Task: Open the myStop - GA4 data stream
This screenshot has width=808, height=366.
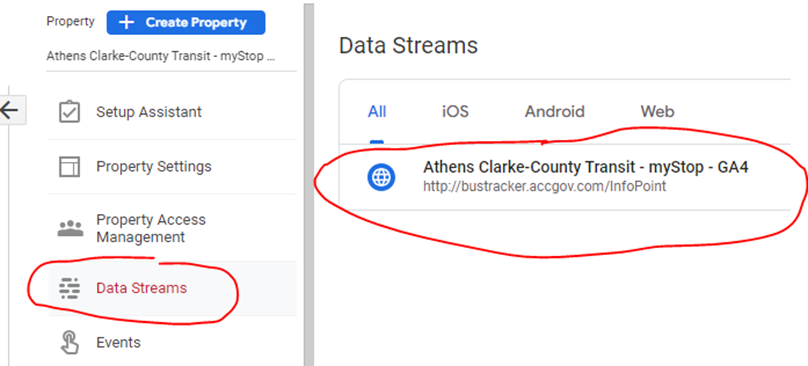Action: pyautogui.click(x=564, y=177)
